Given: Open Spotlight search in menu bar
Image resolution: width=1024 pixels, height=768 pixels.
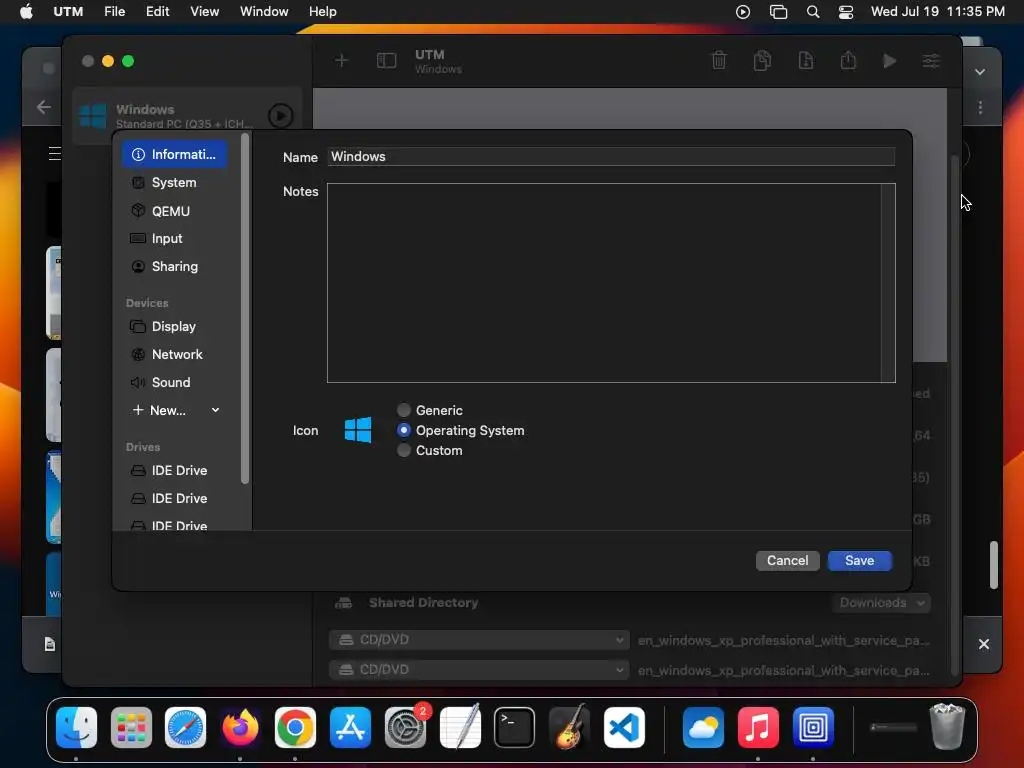Looking at the screenshot, I should pyautogui.click(x=813, y=12).
